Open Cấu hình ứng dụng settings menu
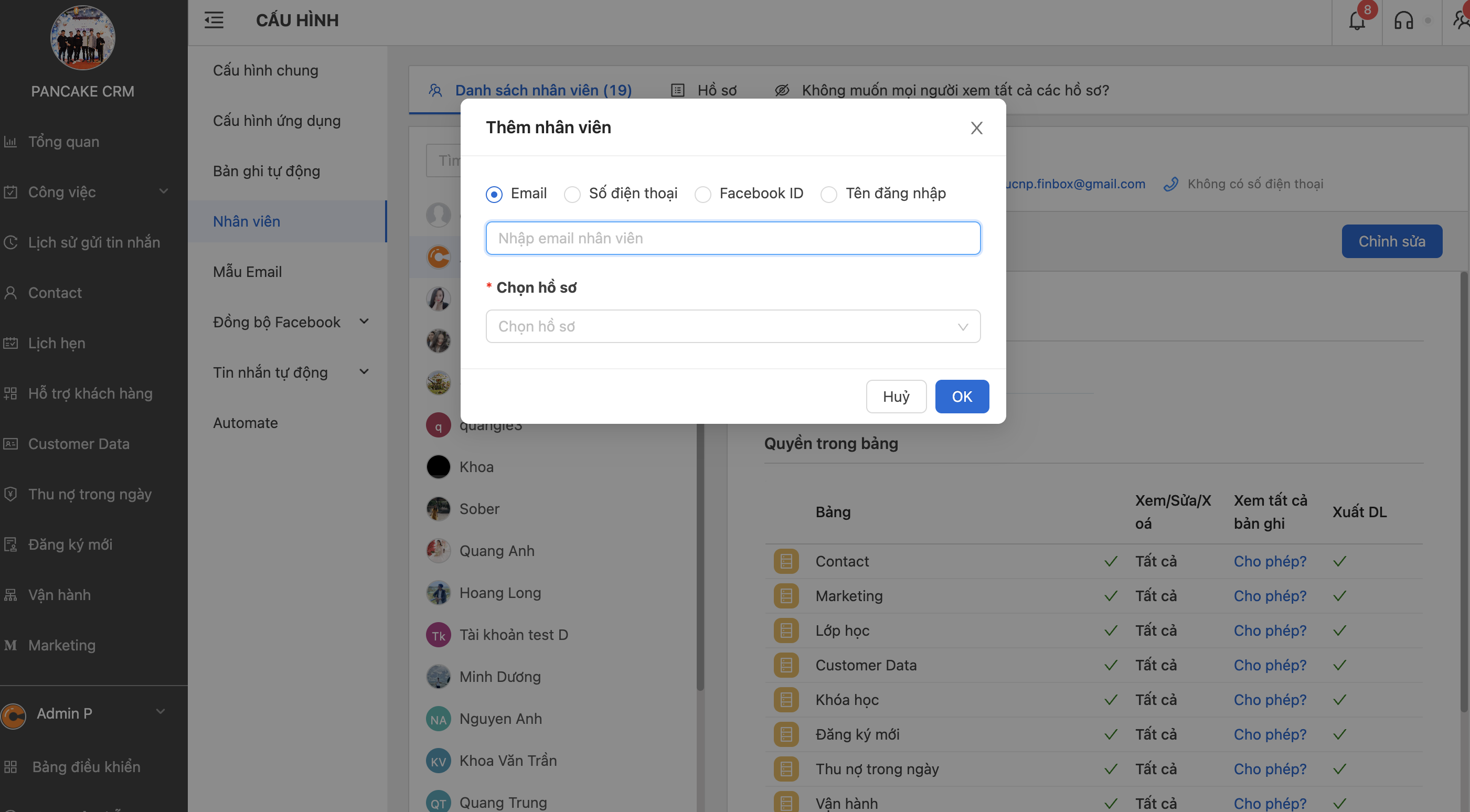1470x812 pixels. (x=277, y=121)
